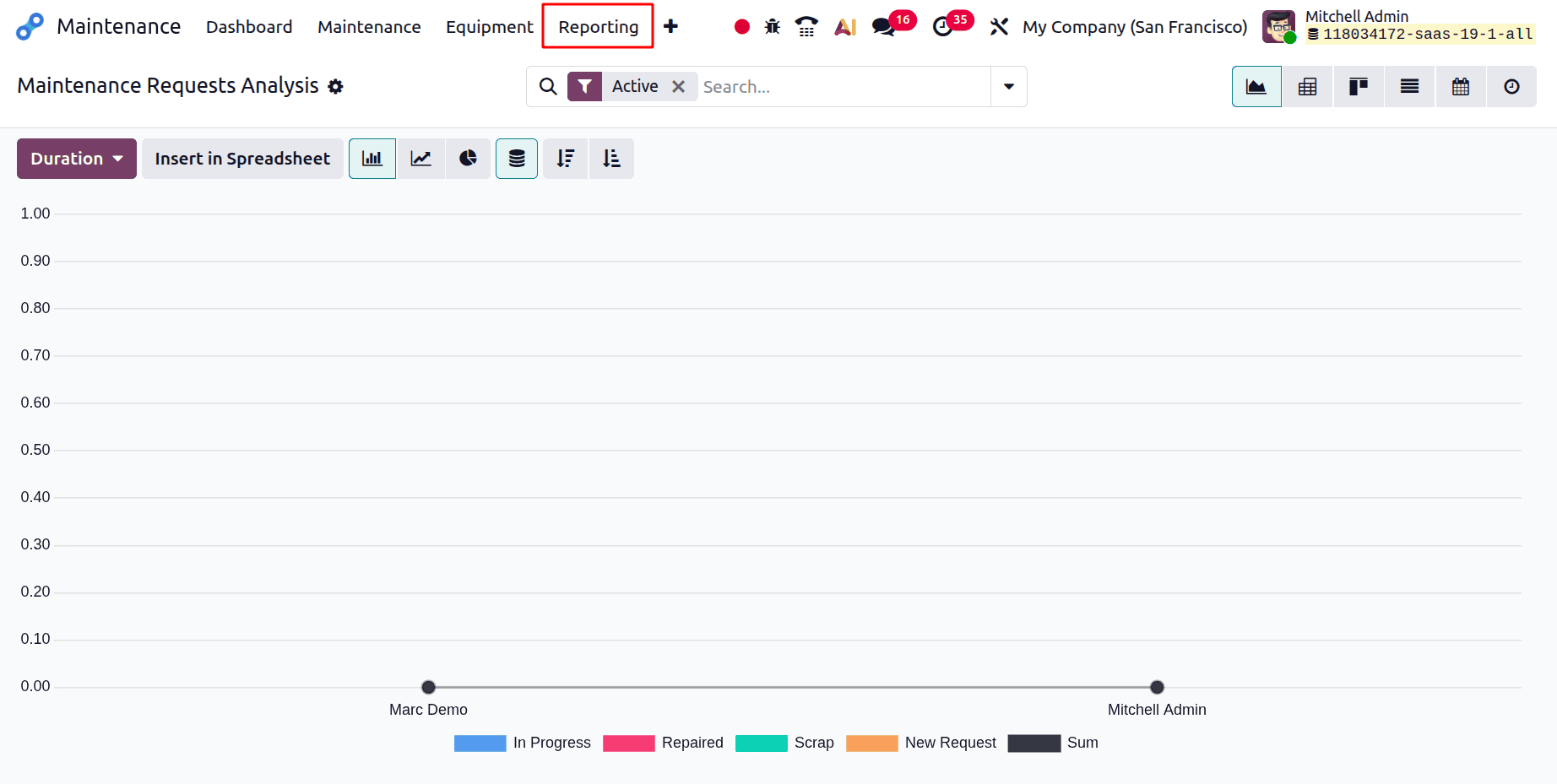Remove the Active filter facet
The width and height of the screenshot is (1557, 784).
pyautogui.click(x=678, y=86)
